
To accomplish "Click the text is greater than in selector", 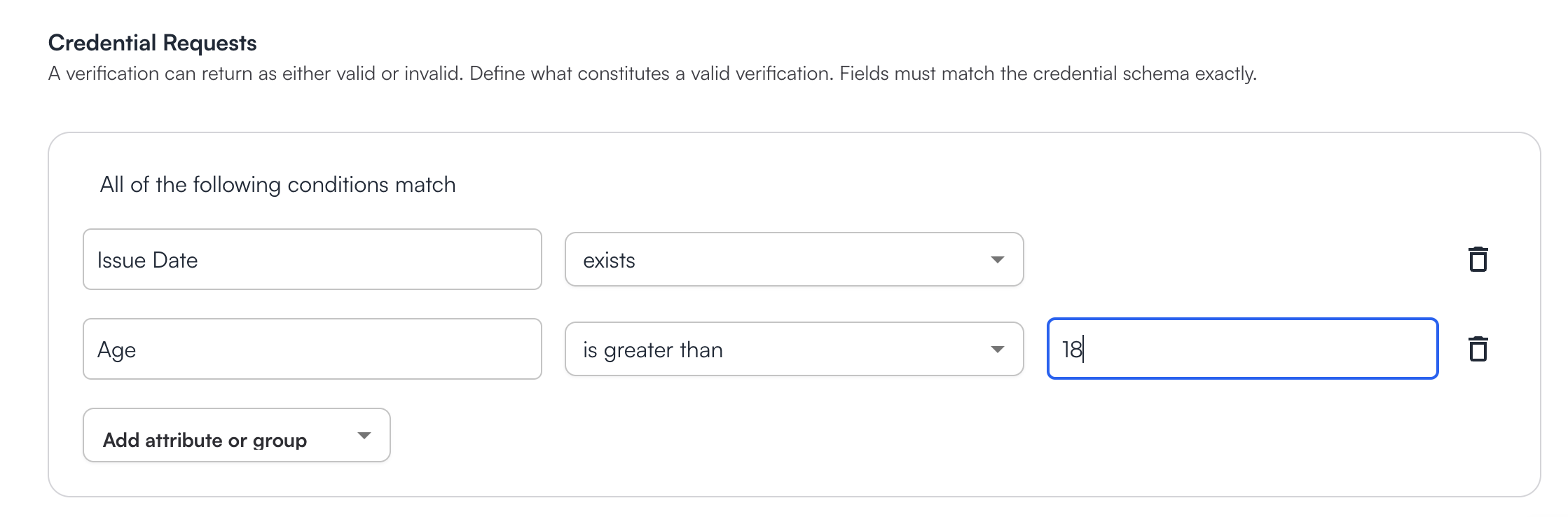I will point(652,350).
